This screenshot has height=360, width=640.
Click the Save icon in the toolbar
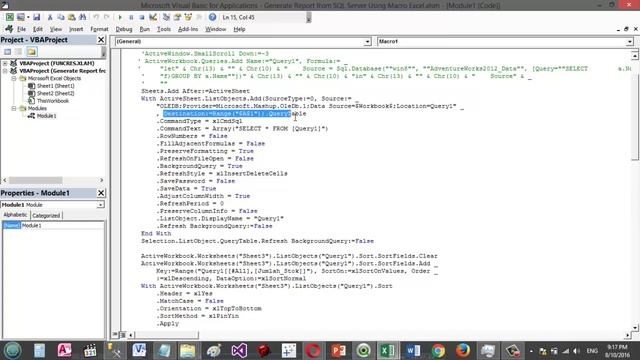(x=36, y=17)
